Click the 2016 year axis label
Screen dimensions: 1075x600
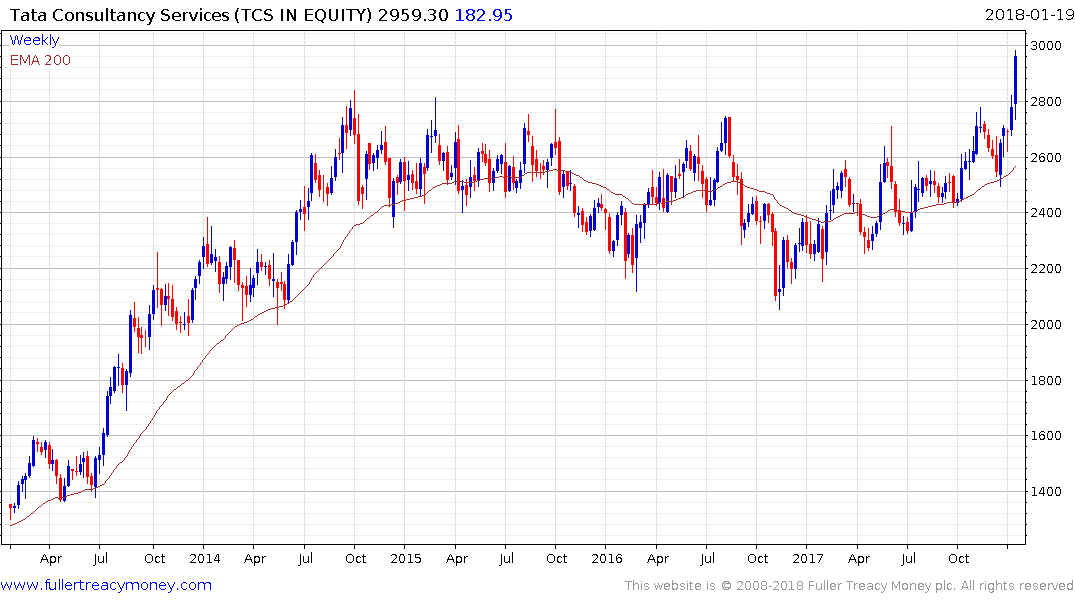pos(607,559)
